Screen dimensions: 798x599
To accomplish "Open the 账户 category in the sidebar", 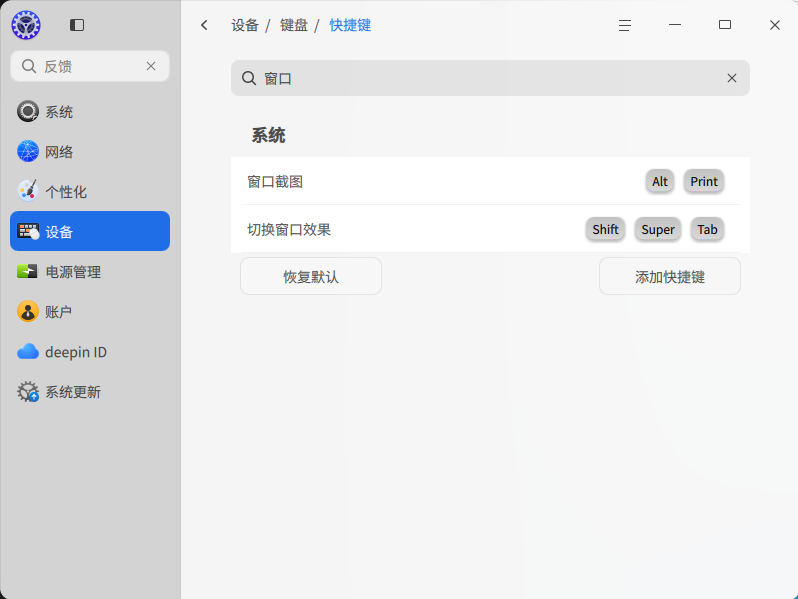I will click(x=90, y=311).
